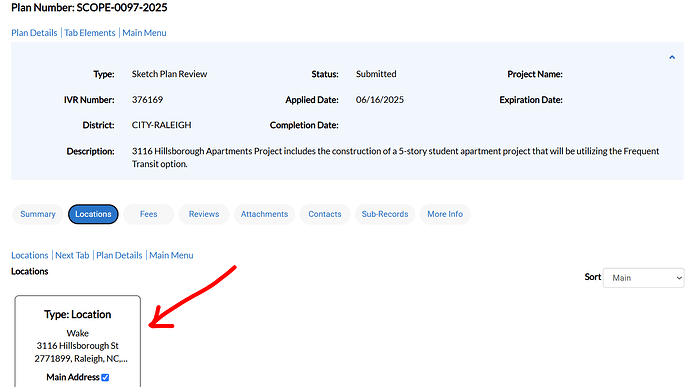690x387 pixels.
Task: Select the Sketch Plan Review type value
Action: (169, 74)
